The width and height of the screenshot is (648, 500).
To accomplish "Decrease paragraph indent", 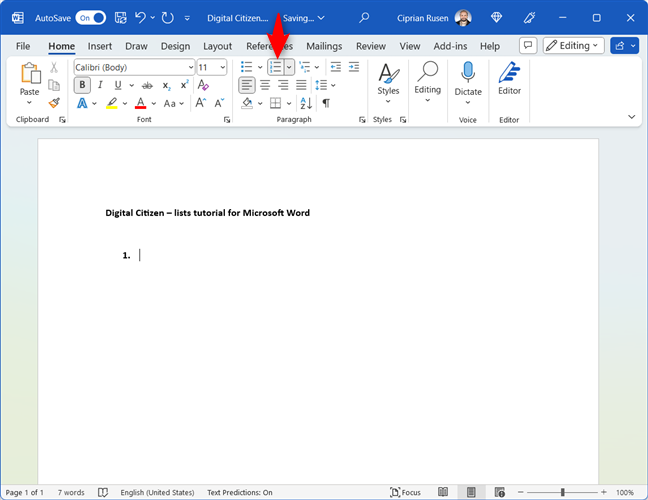I will (336, 67).
